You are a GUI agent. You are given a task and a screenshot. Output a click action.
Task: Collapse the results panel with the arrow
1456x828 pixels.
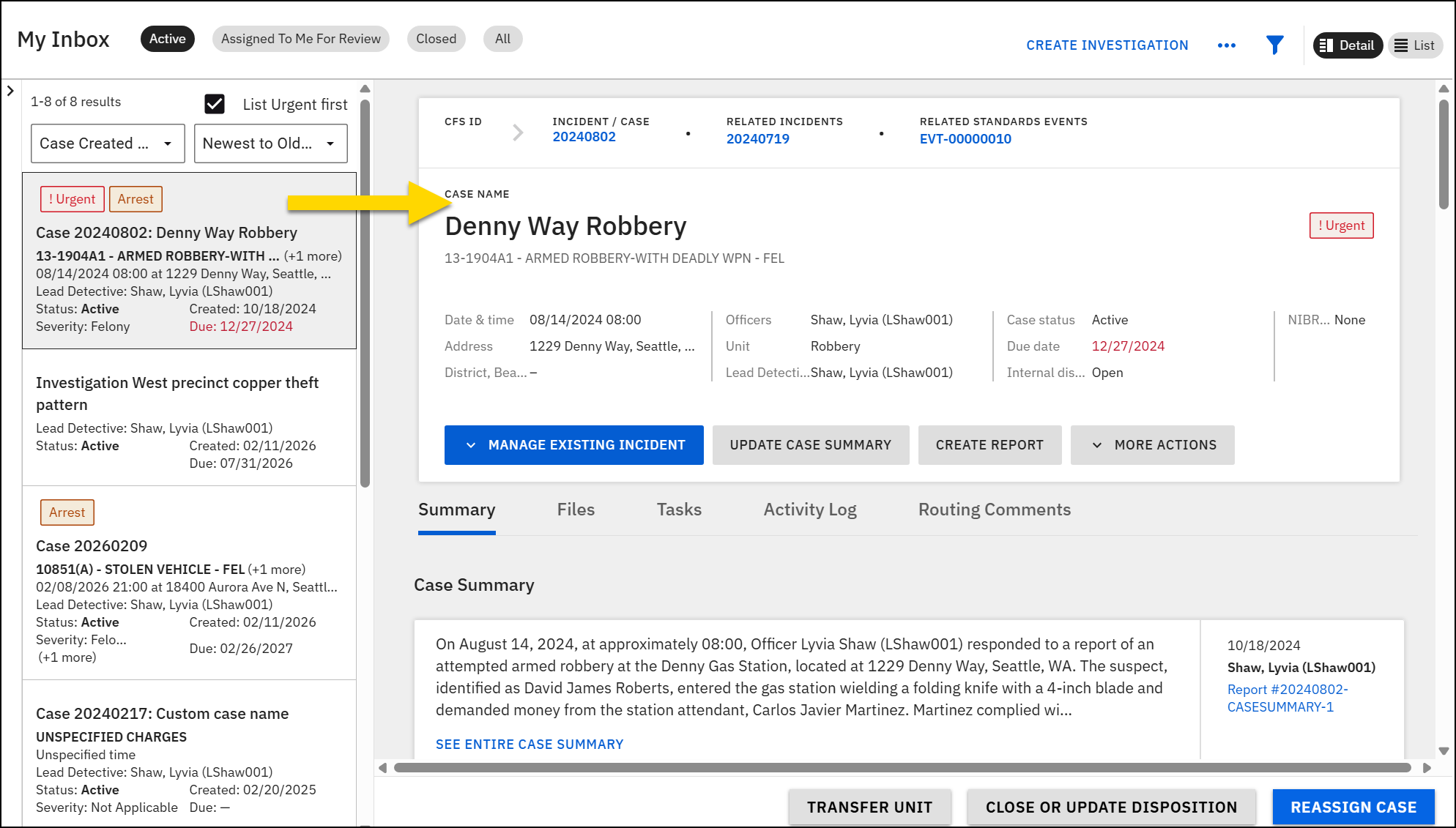(x=10, y=91)
